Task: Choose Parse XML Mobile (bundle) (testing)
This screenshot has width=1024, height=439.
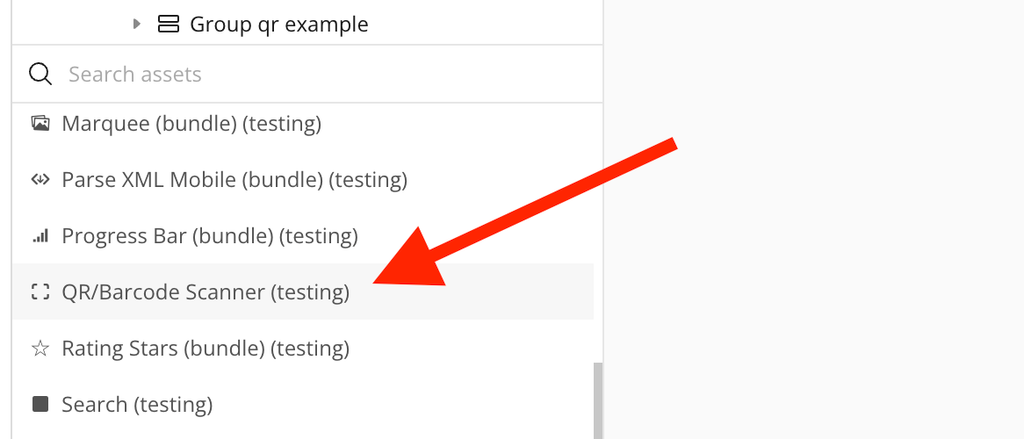Action: coord(234,180)
